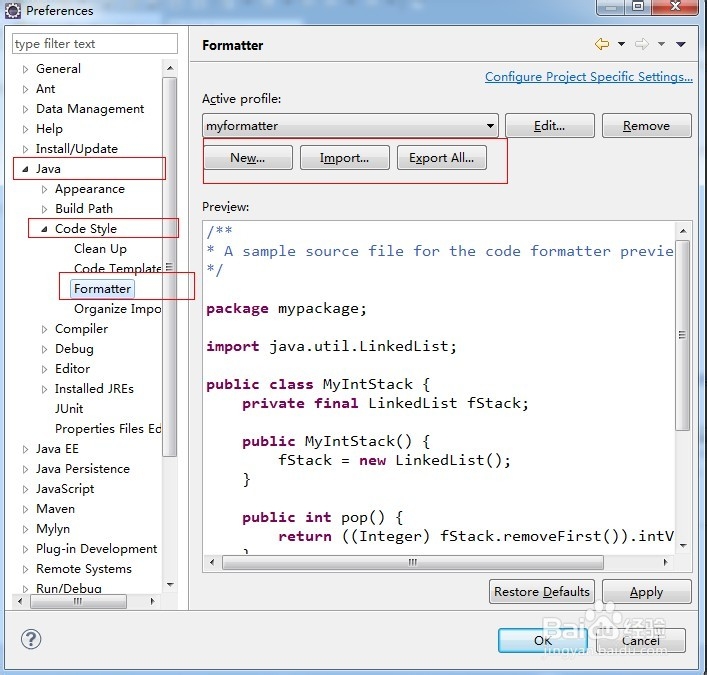Expand the General tree node

(25, 69)
